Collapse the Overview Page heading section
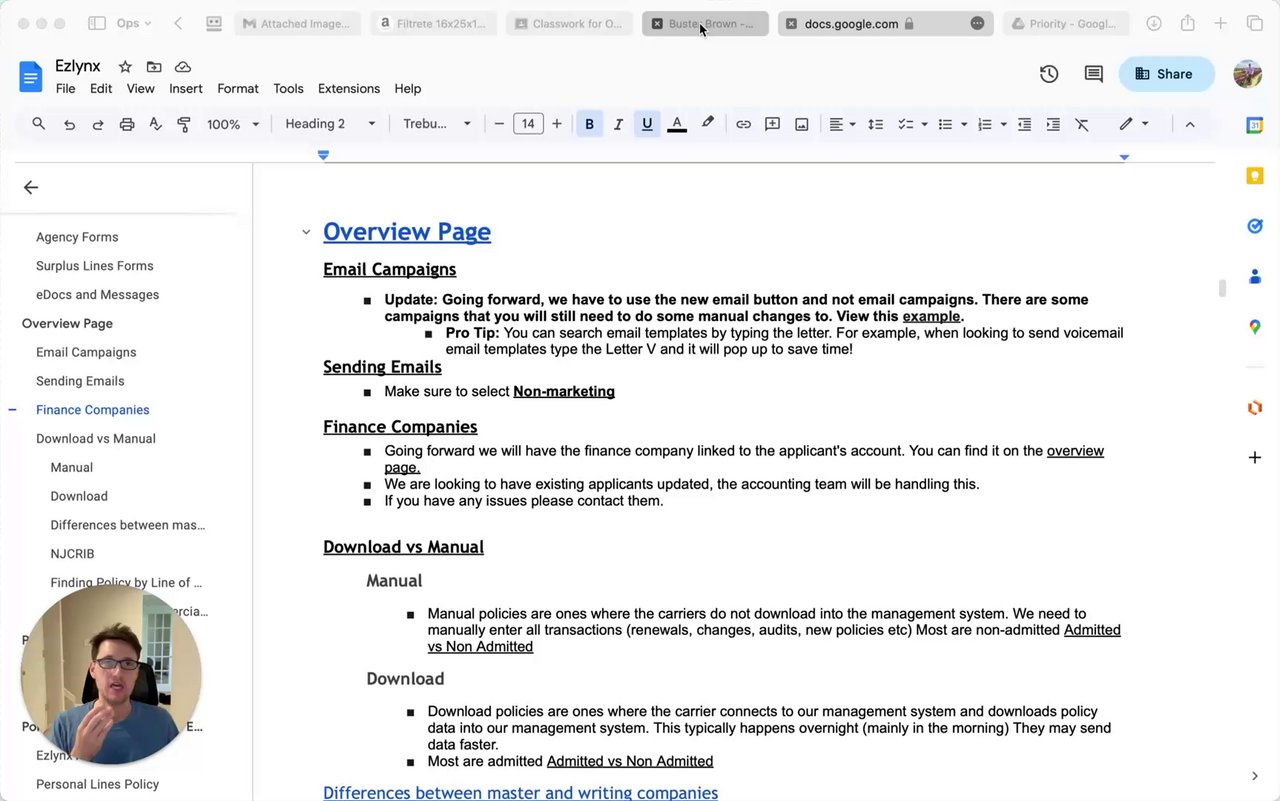Viewport: 1280px width, 801px height. coord(306,232)
